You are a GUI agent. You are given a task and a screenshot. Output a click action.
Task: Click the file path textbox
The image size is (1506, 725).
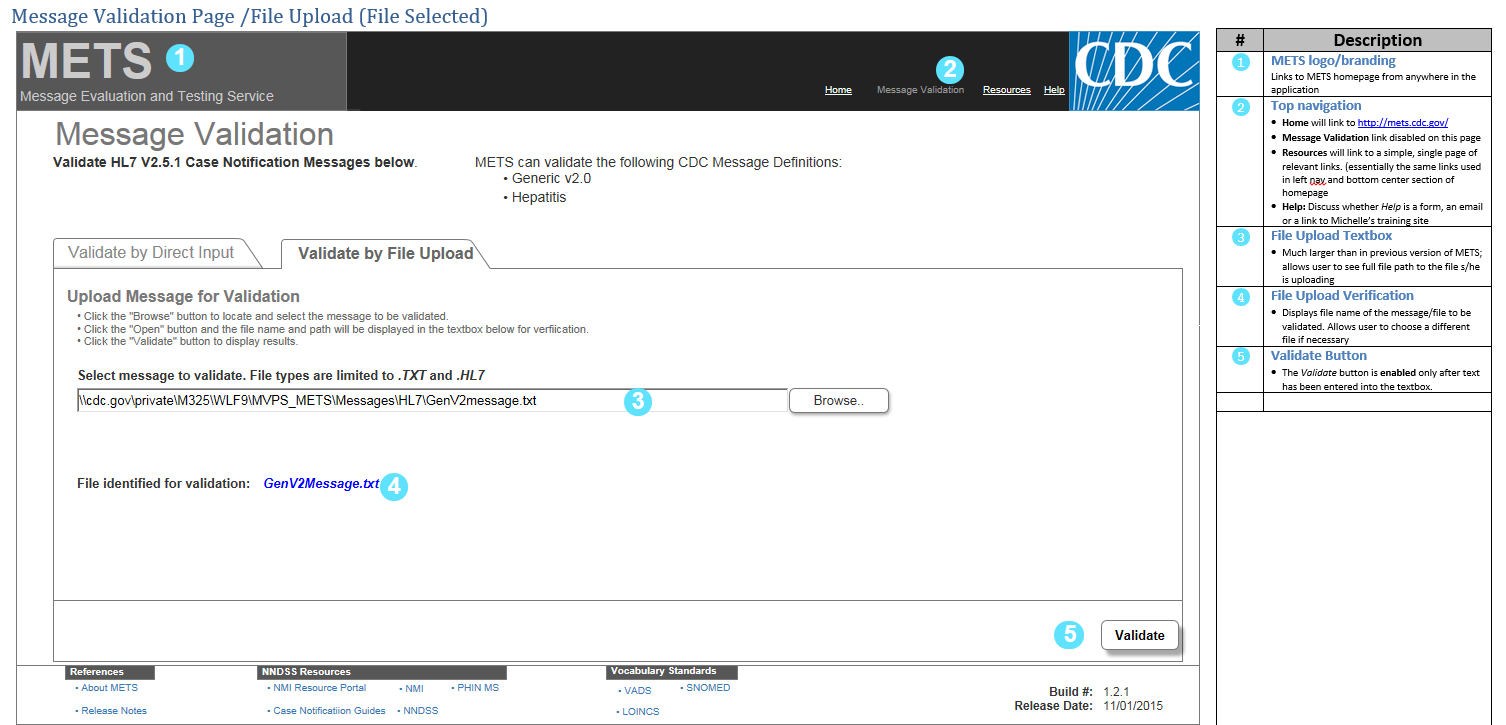[432, 400]
